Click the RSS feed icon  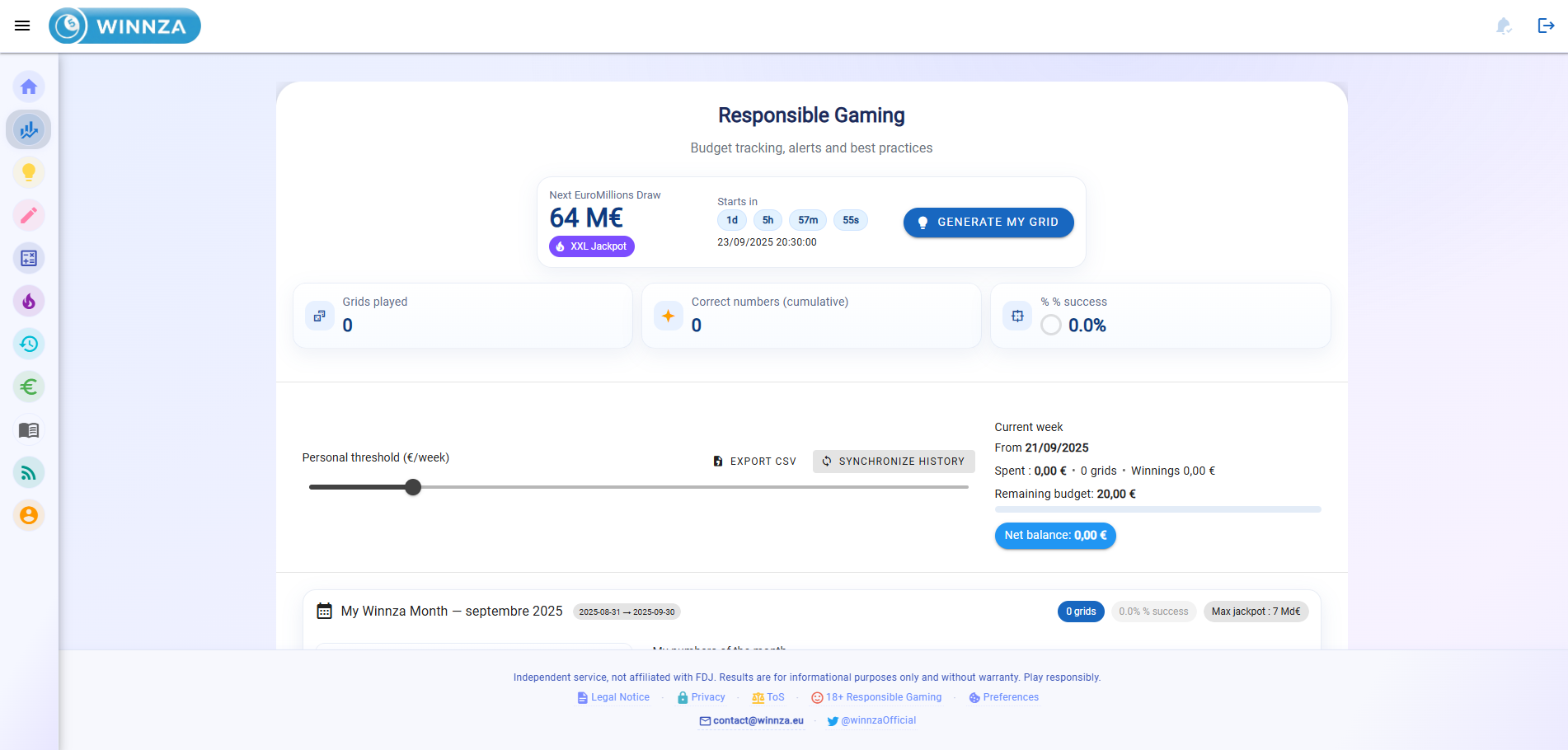pos(29,472)
